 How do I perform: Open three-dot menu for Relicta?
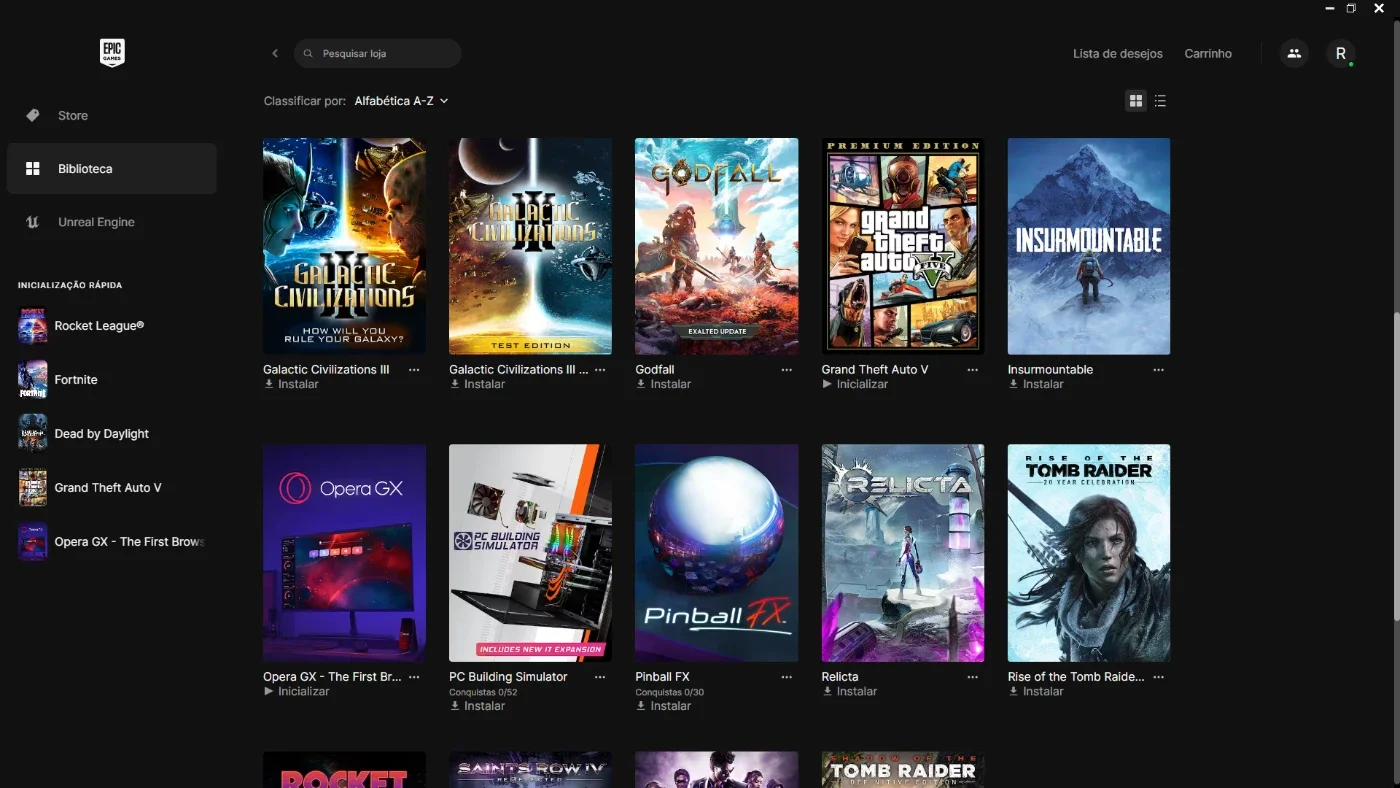pyautogui.click(x=973, y=677)
